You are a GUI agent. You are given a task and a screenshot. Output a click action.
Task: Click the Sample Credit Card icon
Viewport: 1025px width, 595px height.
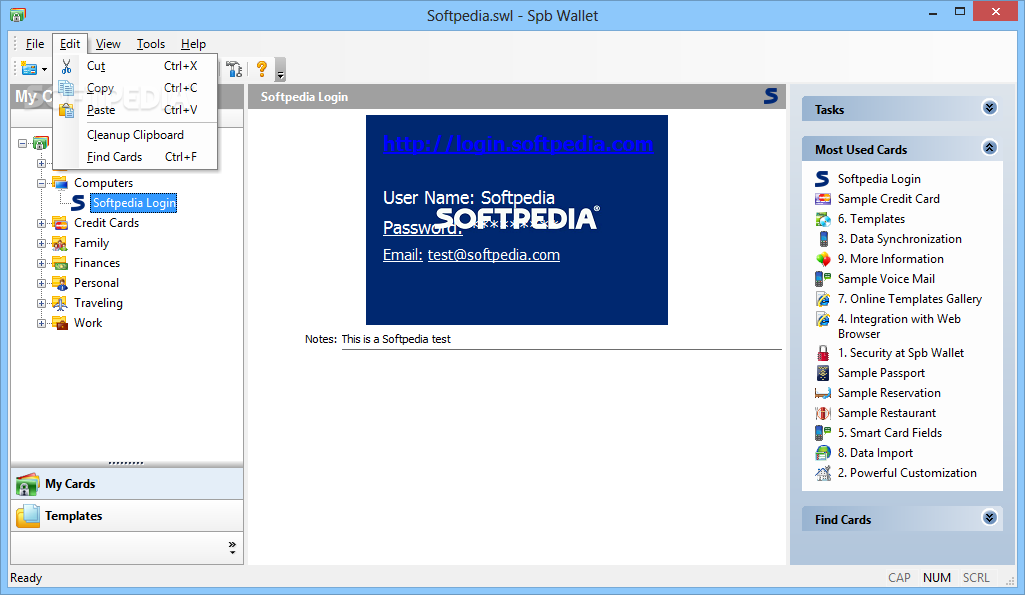tap(823, 199)
